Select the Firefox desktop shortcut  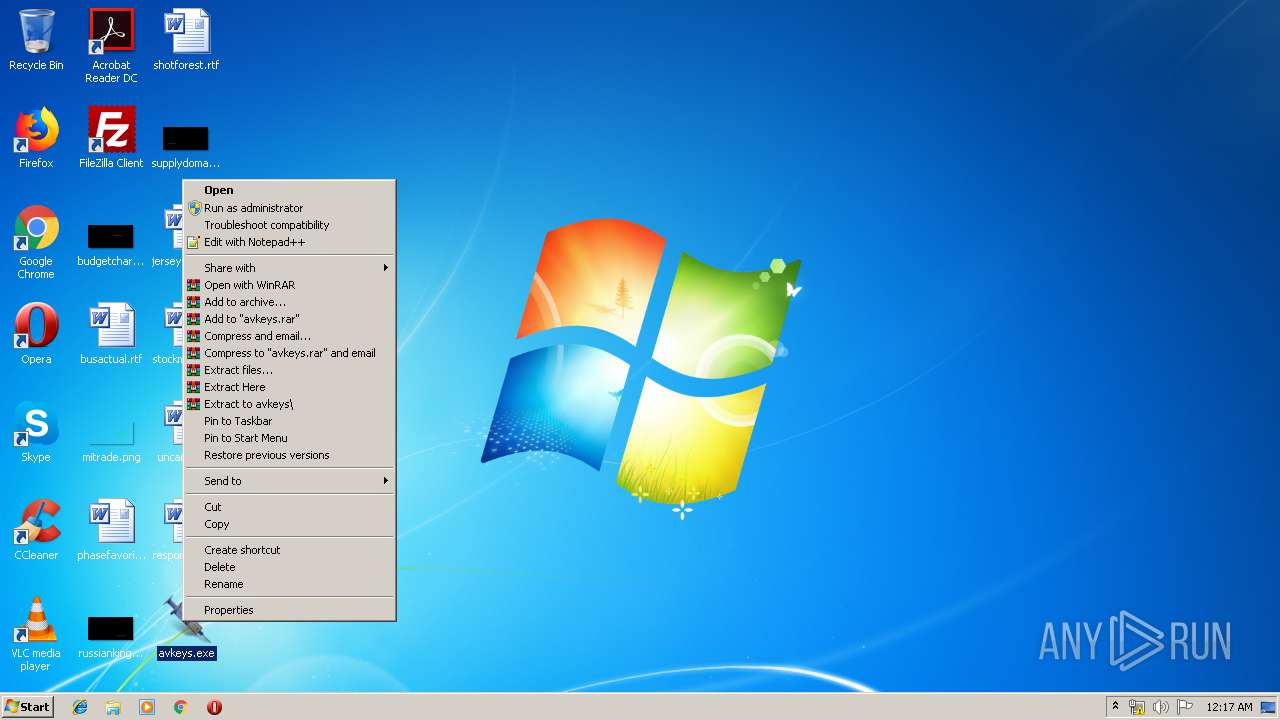click(36, 138)
